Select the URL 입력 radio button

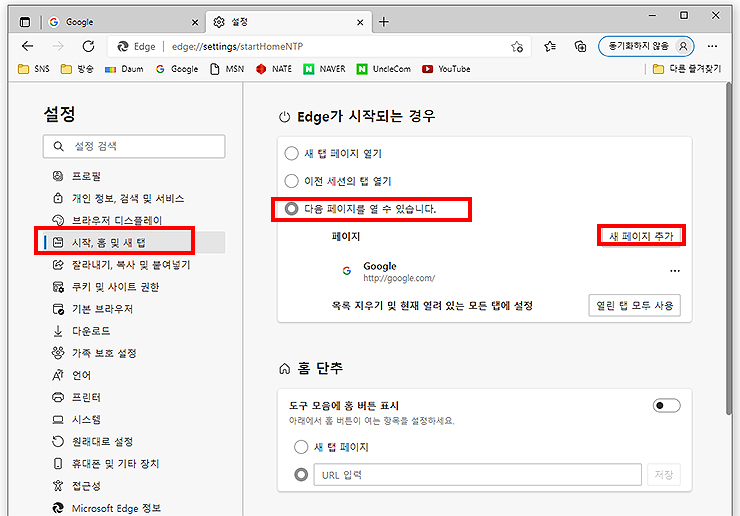(301, 474)
